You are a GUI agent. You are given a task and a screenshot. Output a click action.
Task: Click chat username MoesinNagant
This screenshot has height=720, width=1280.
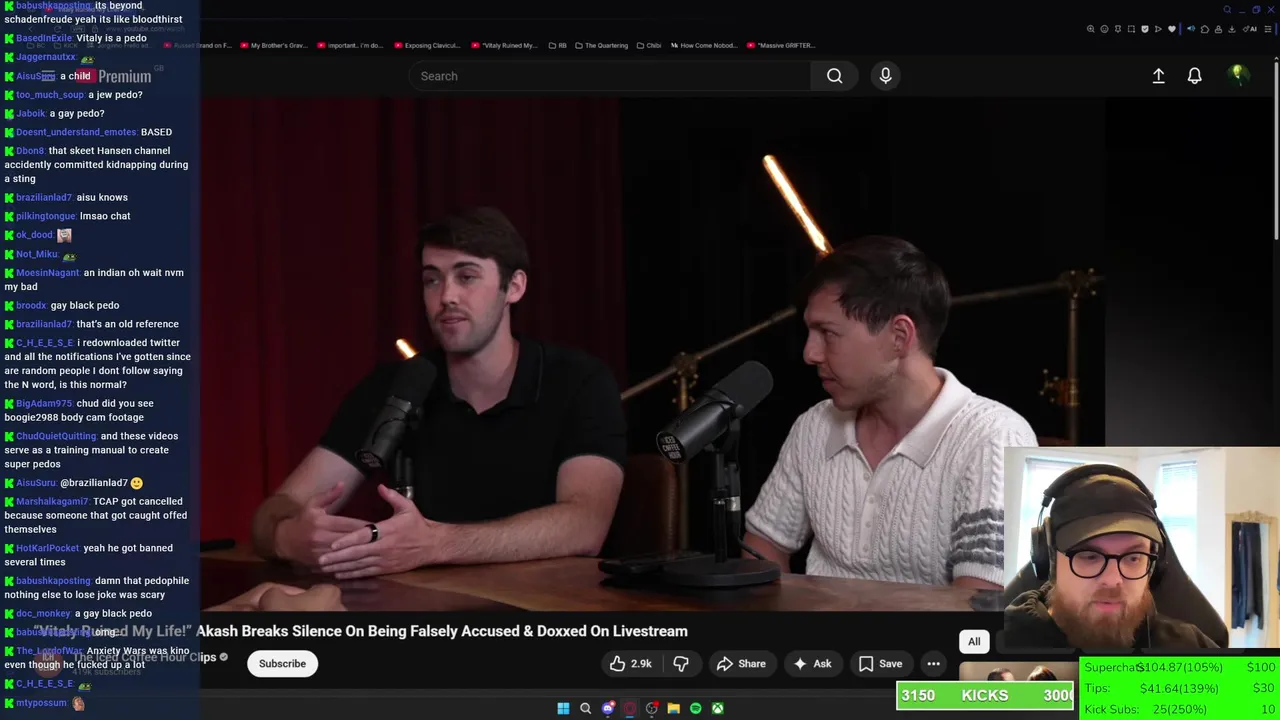[48, 273]
